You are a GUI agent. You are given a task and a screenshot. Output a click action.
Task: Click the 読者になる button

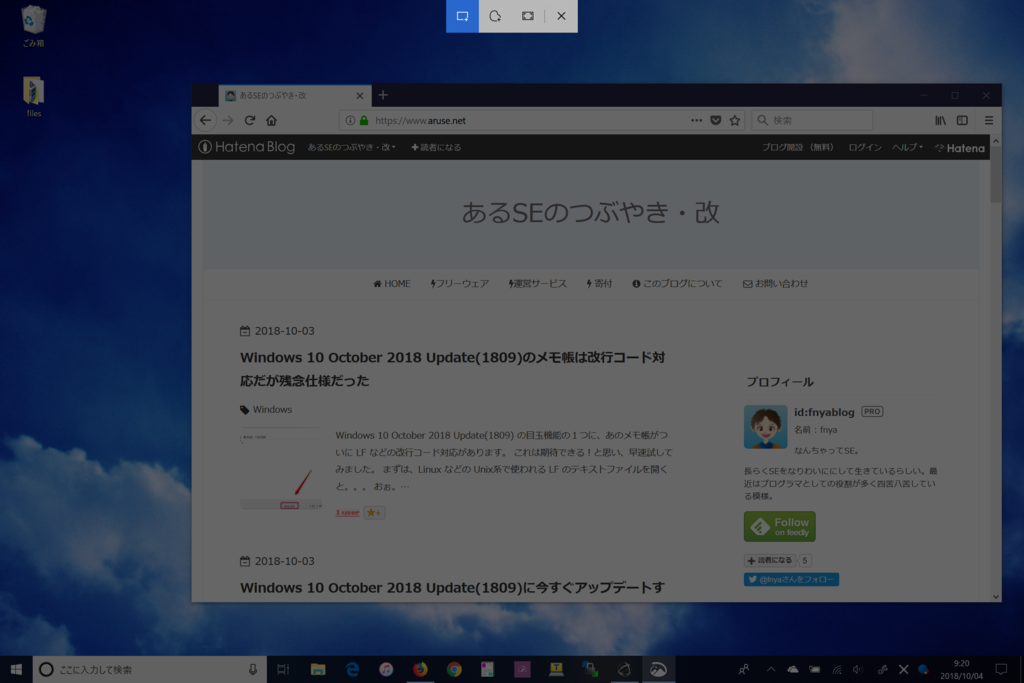436,147
